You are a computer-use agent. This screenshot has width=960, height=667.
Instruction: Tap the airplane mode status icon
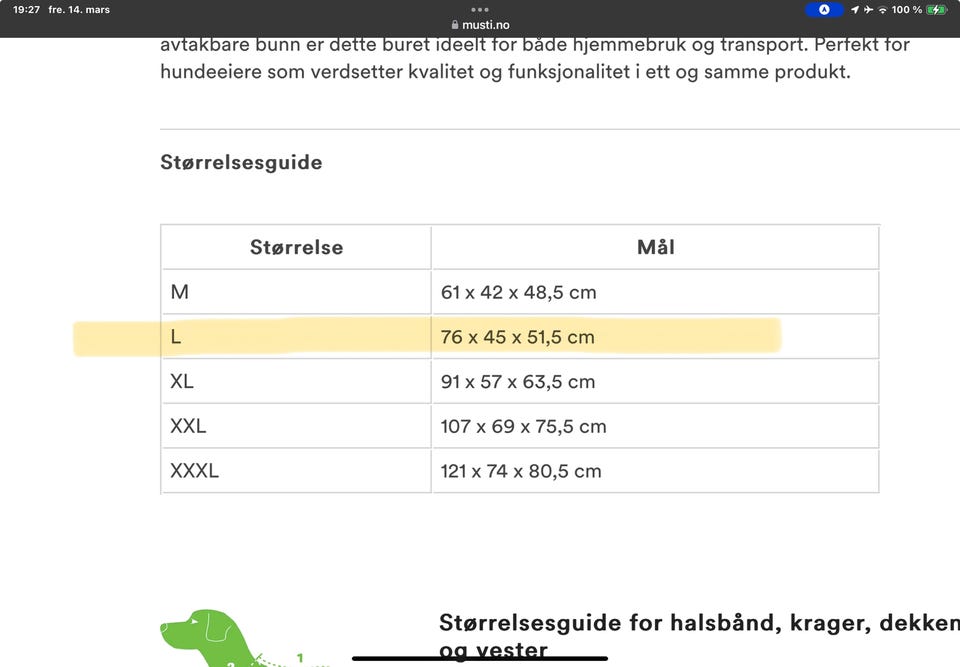(x=868, y=10)
